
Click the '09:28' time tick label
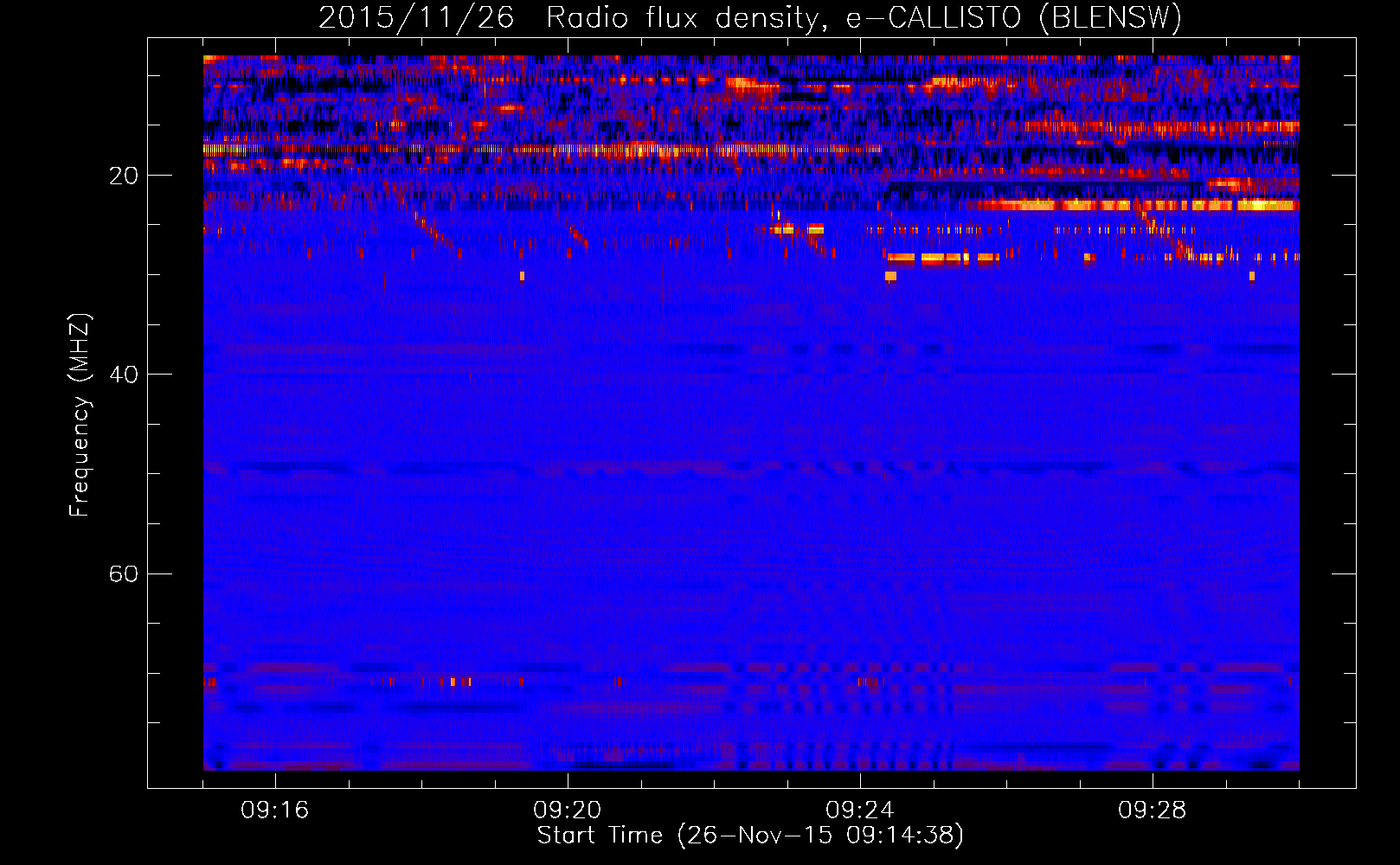(1153, 811)
